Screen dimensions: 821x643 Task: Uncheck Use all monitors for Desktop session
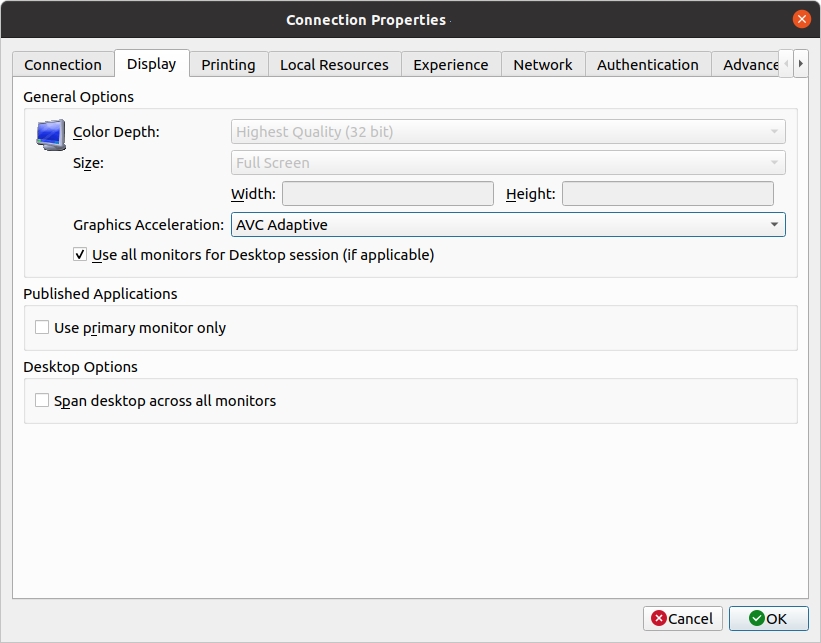click(80, 255)
